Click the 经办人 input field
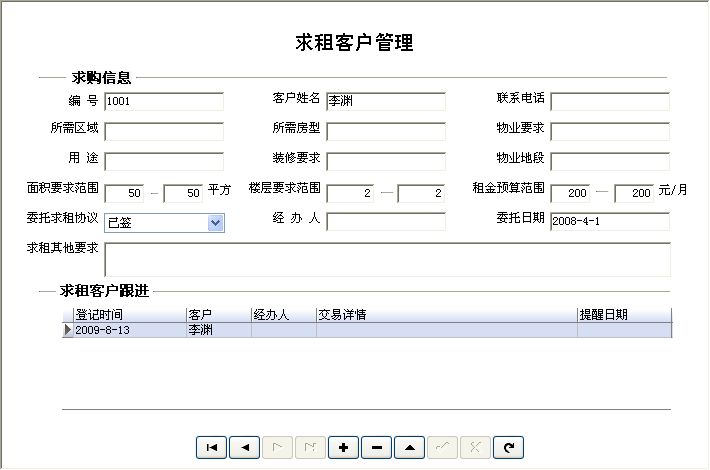 click(386, 221)
